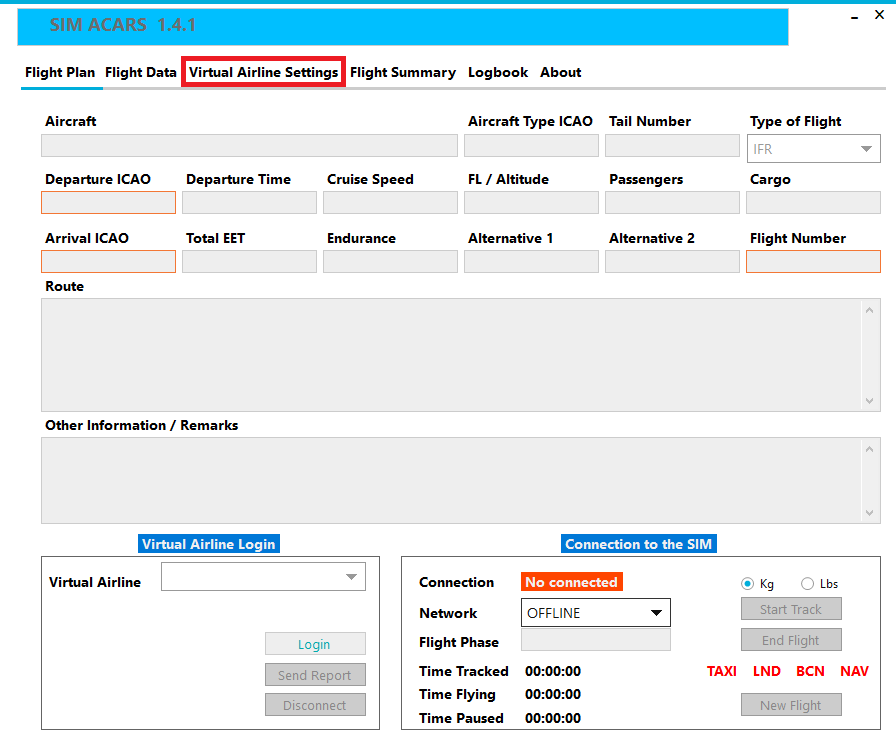Open the Flight Summary tab

click(x=402, y=73)
